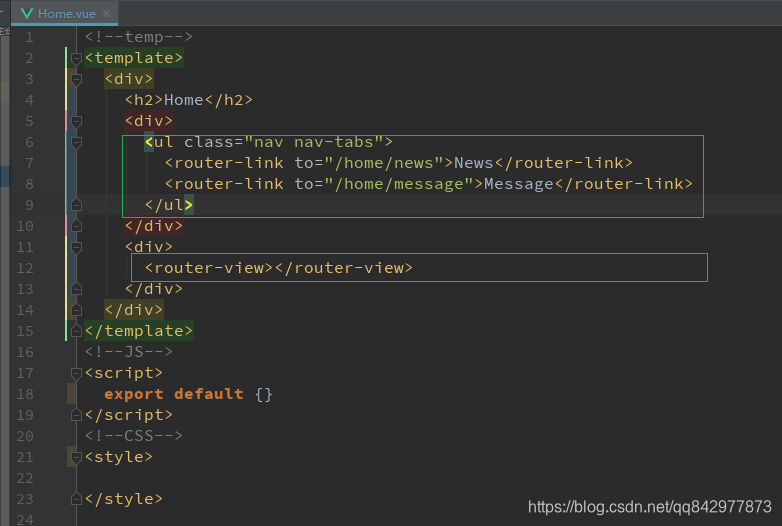The height and width of the screenshot is (526, 782).
Task: Close the Home.vue tab
Action: pos(106,13)
